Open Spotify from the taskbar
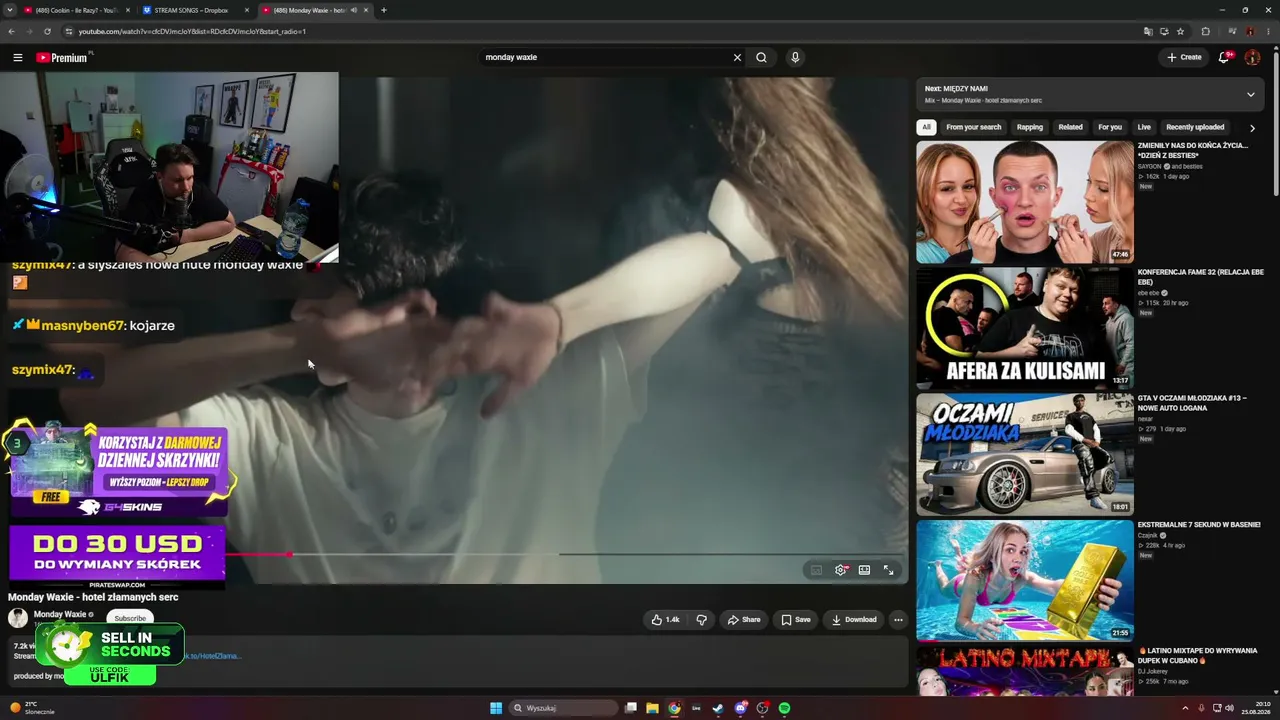The height and width of the screenshot is (720, 1280). (785, 708)
